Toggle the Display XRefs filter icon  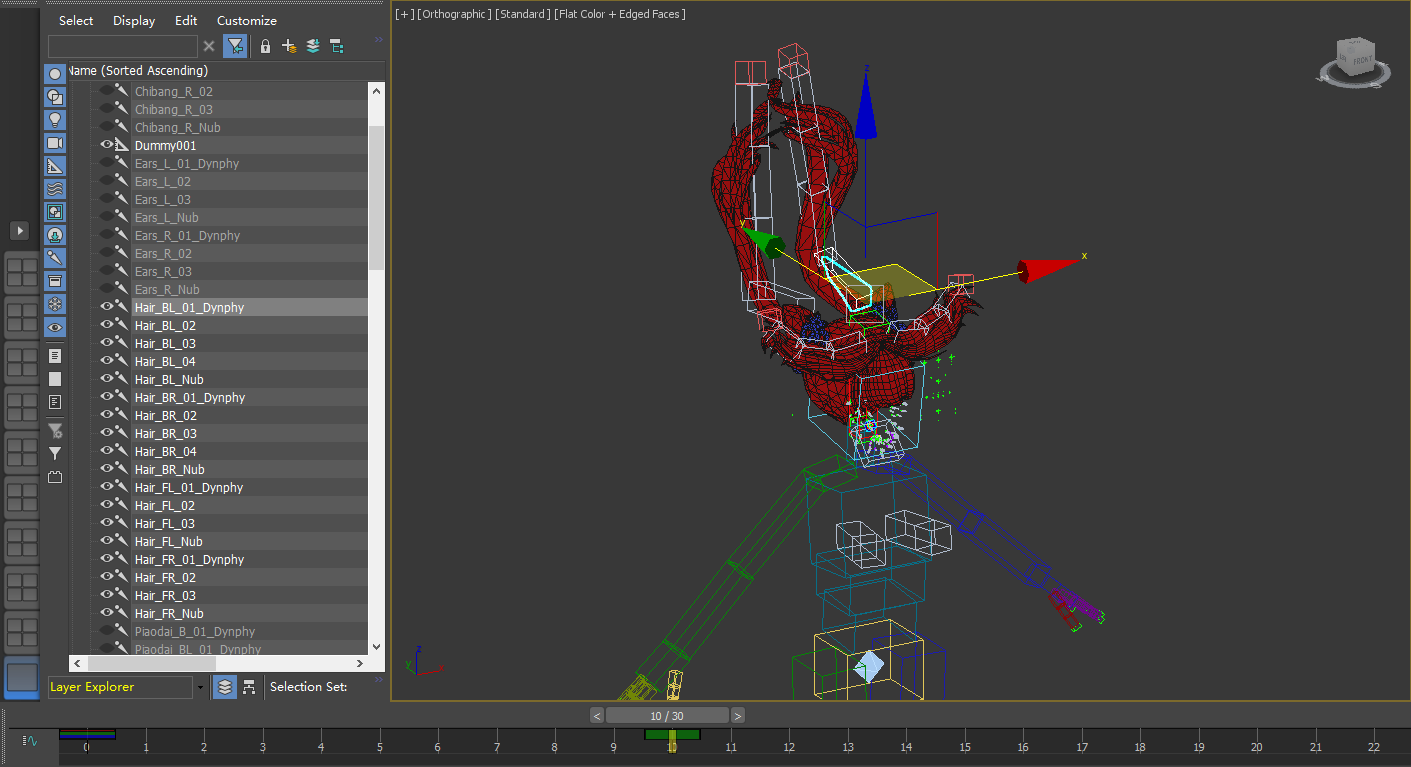click(55, 235)
